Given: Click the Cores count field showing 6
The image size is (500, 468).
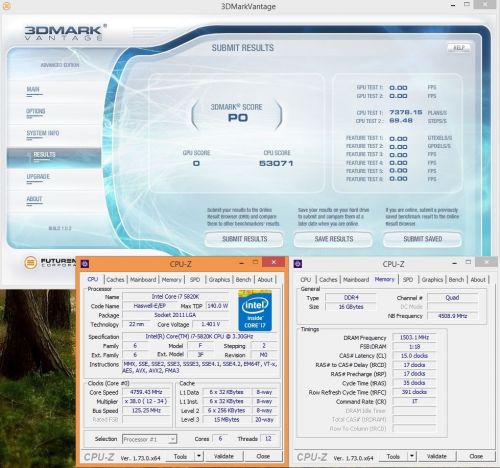Looking at the screenshot, I should [x=220, y=439].
